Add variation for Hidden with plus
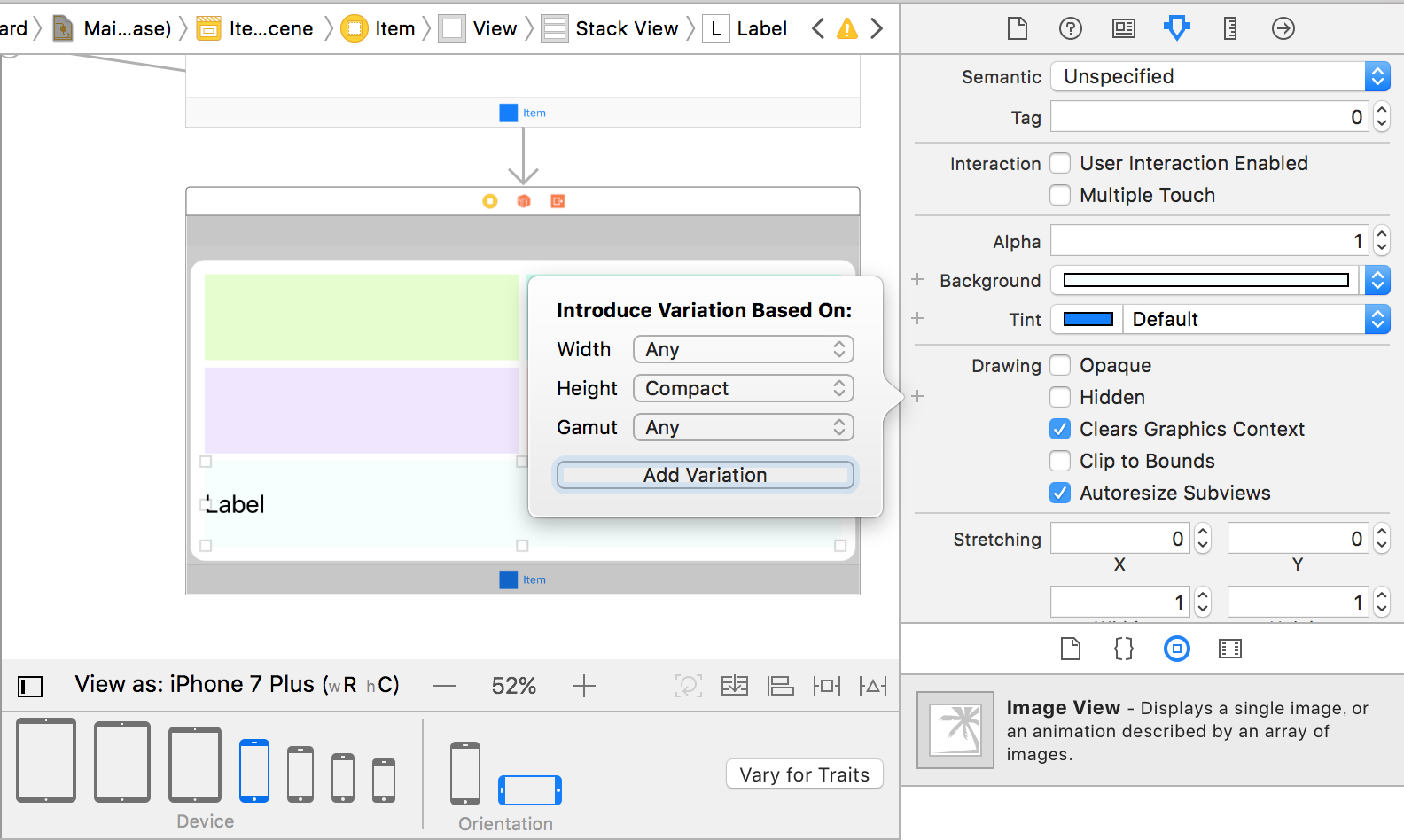 [x=918, y=396]
